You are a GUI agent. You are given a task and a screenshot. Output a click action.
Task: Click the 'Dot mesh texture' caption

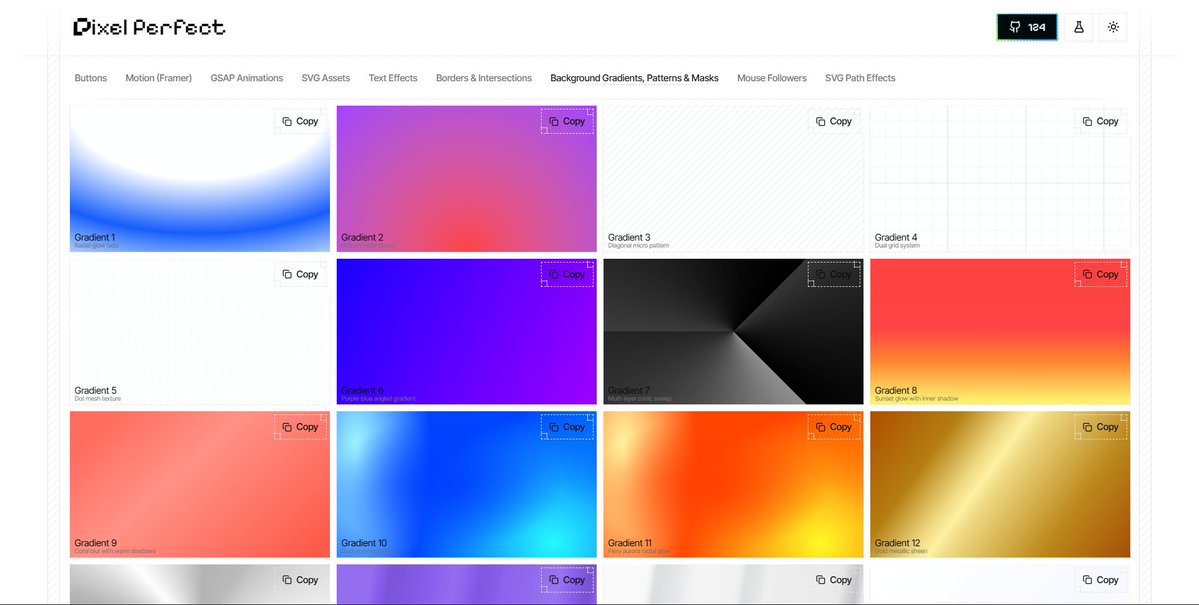pos(98,398)
